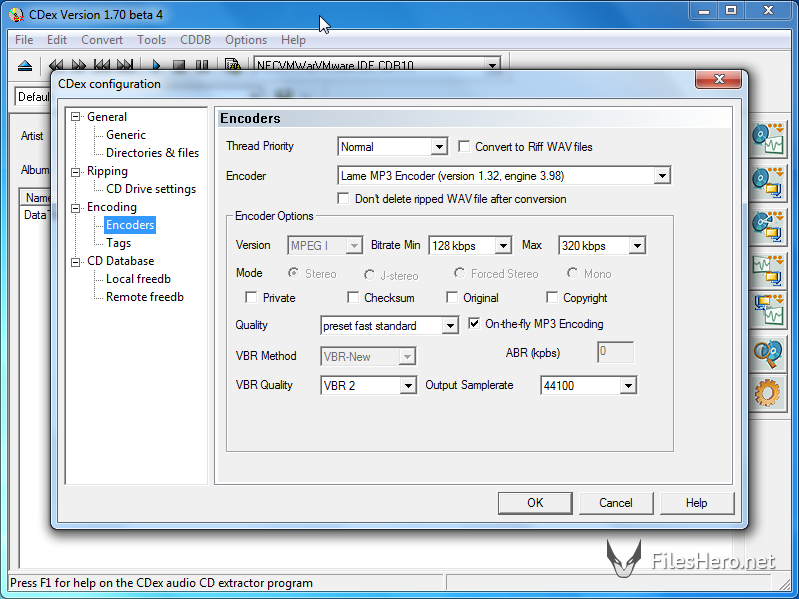Click the extract partial CD track icon
799x599 pixels.
(x=768, y=226)
